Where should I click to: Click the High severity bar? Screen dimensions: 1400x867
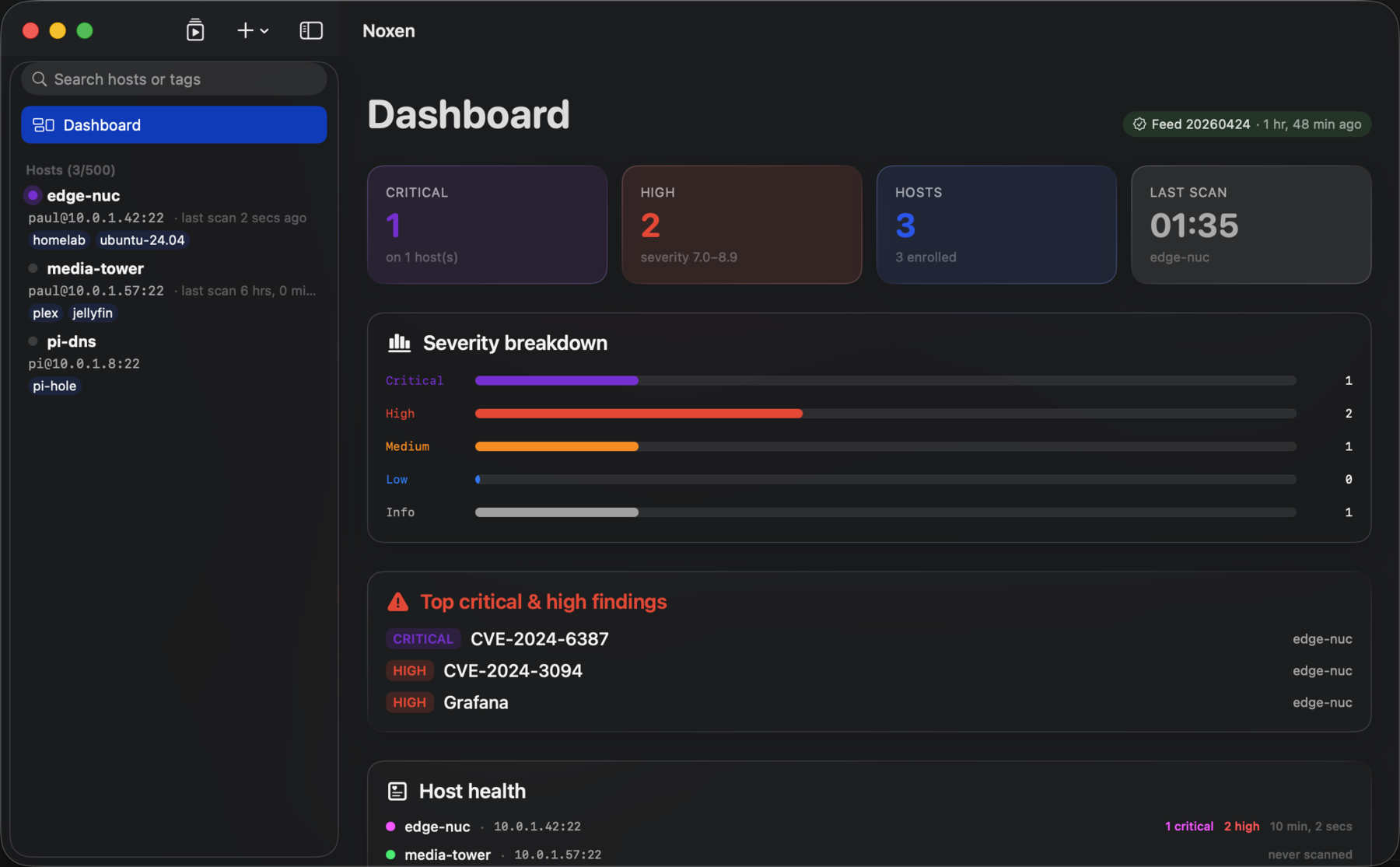point(639,414)
